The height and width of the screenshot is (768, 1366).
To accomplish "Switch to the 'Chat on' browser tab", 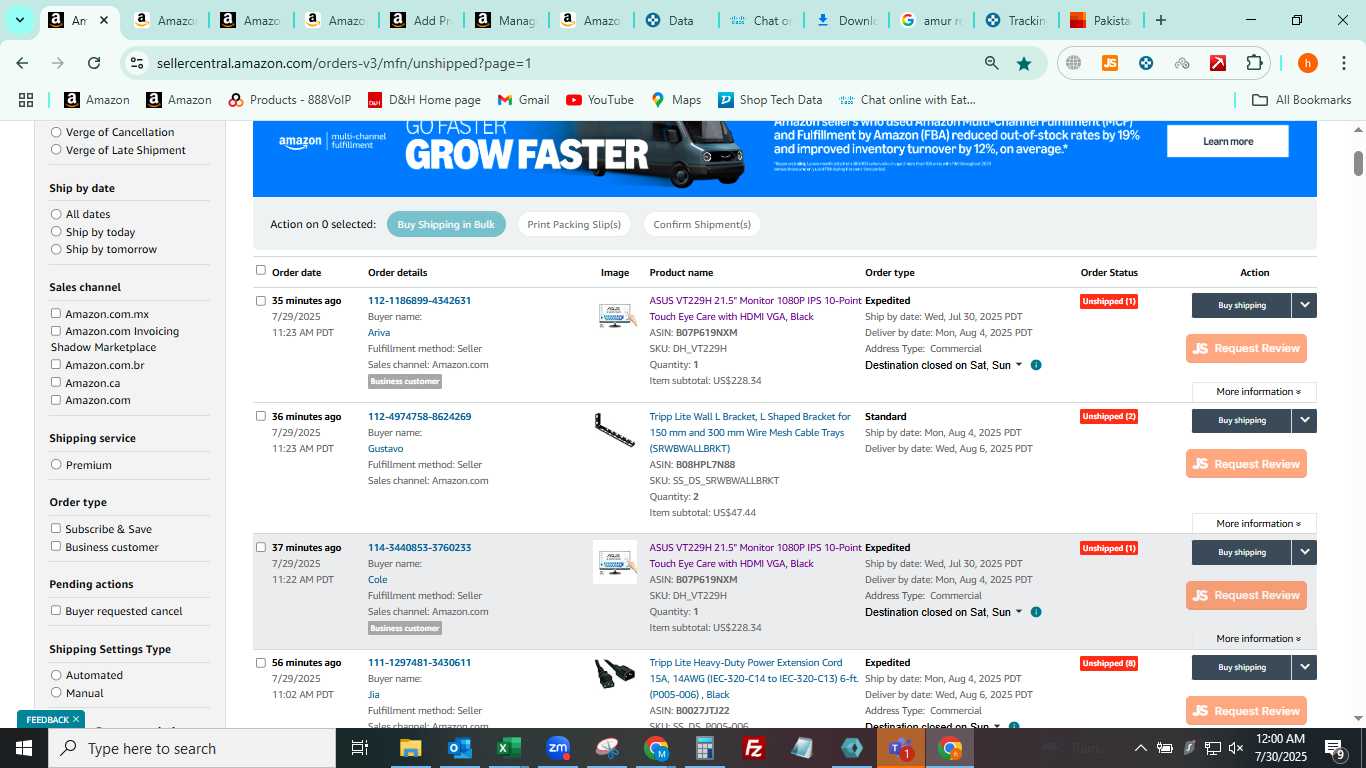I will 762,20.
